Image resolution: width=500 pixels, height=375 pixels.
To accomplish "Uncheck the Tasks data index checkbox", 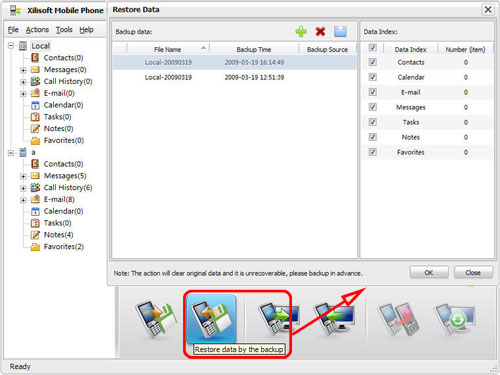I will [x=373, y=122].
